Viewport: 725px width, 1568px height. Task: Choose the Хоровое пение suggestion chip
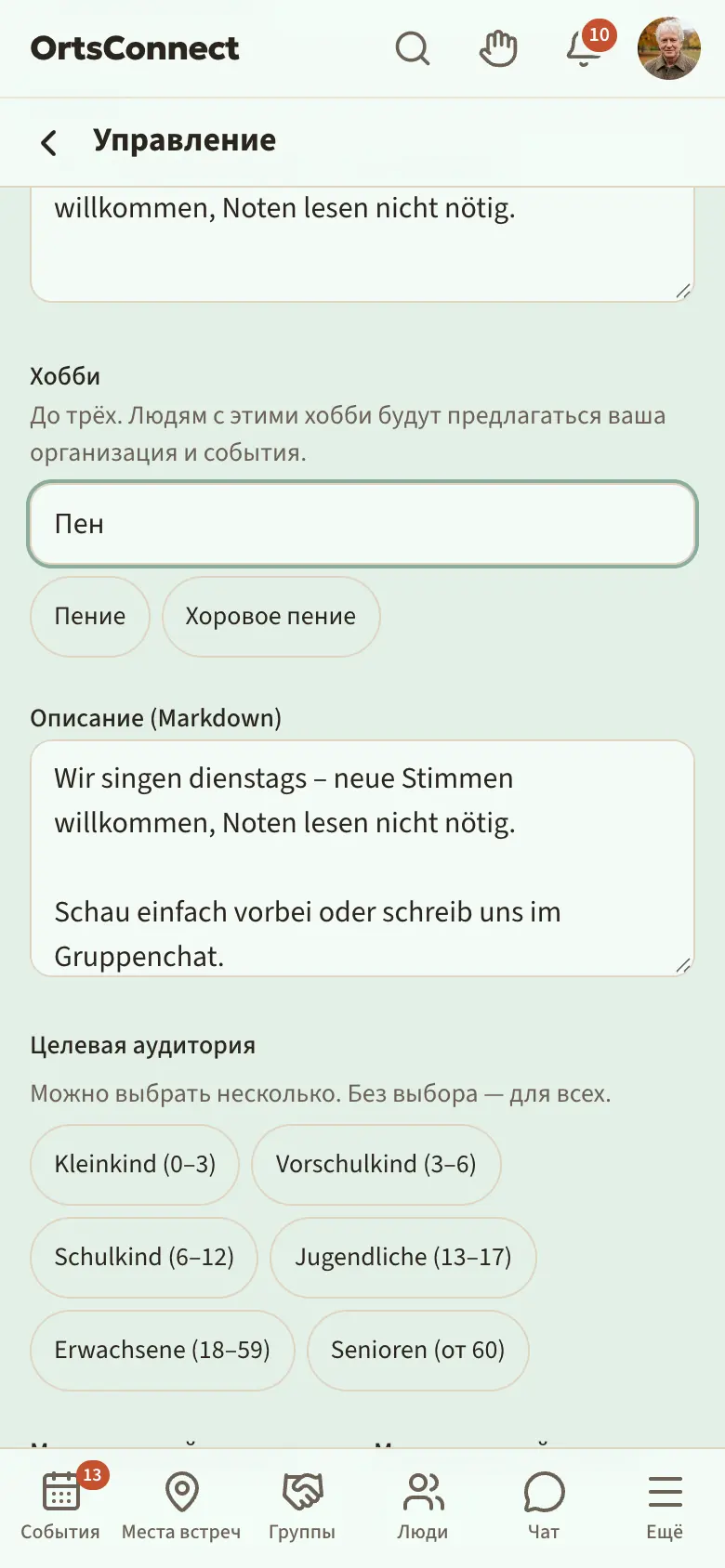pyautogui.click(x=270, y=617)
